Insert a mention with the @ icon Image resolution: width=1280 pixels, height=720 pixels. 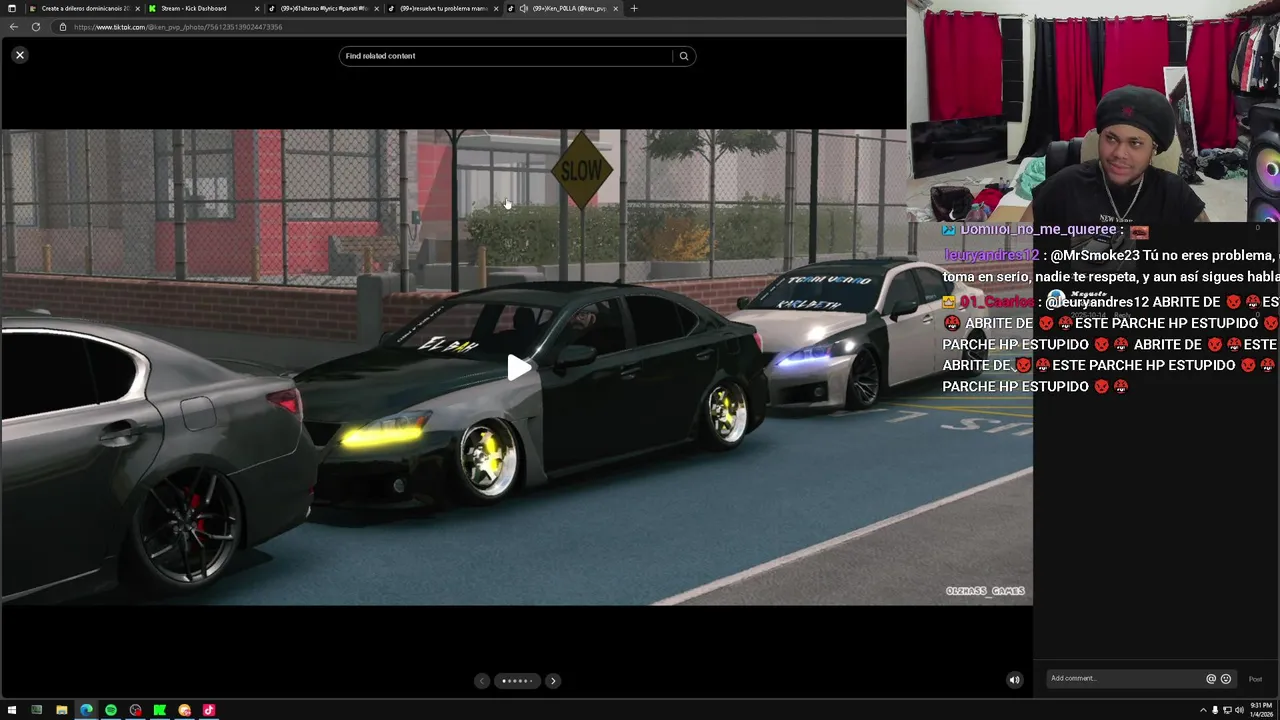point(1211,679)
